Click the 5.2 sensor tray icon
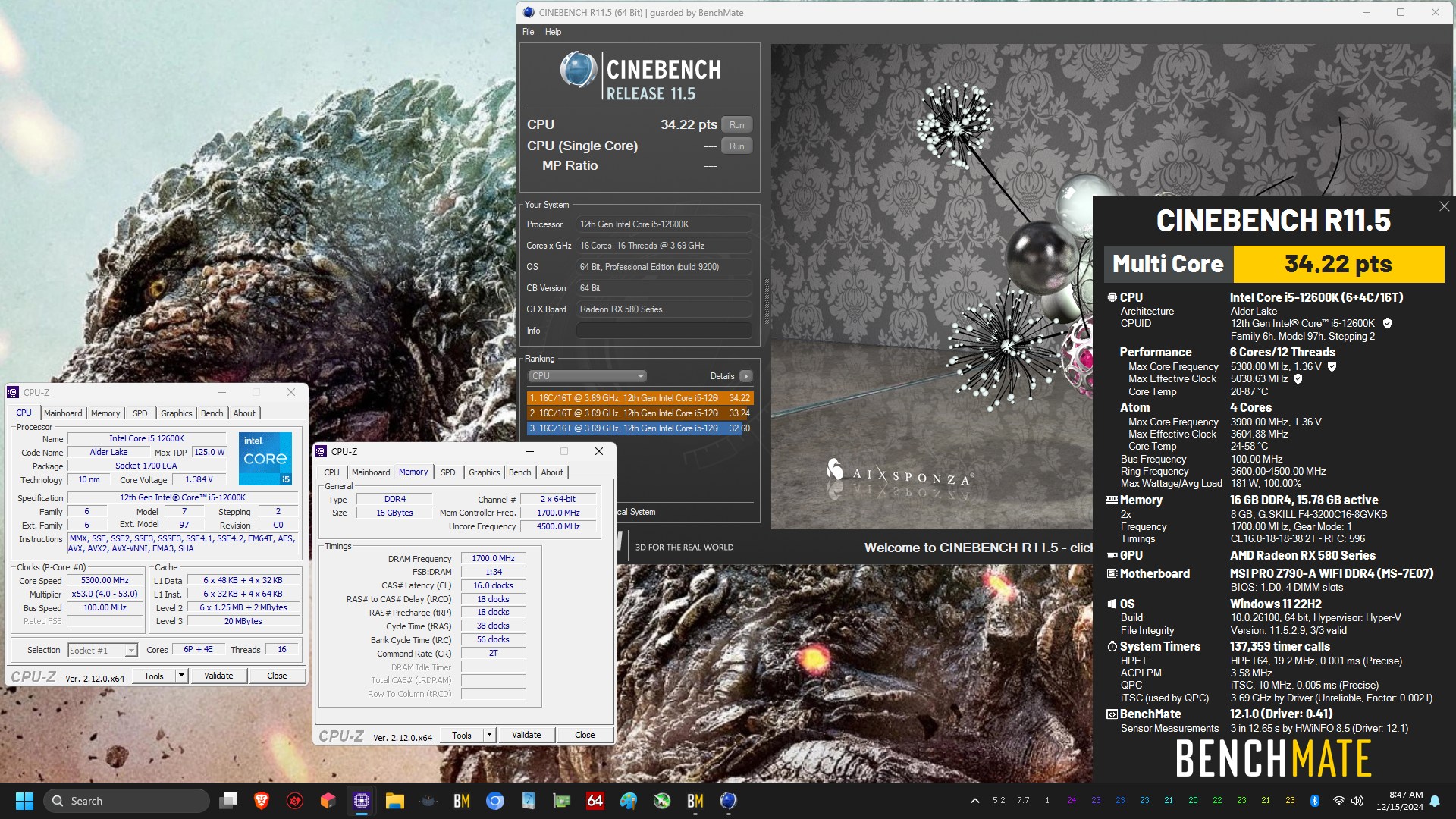The width and height of the screenshot is (1456, 819). [999, 801]
